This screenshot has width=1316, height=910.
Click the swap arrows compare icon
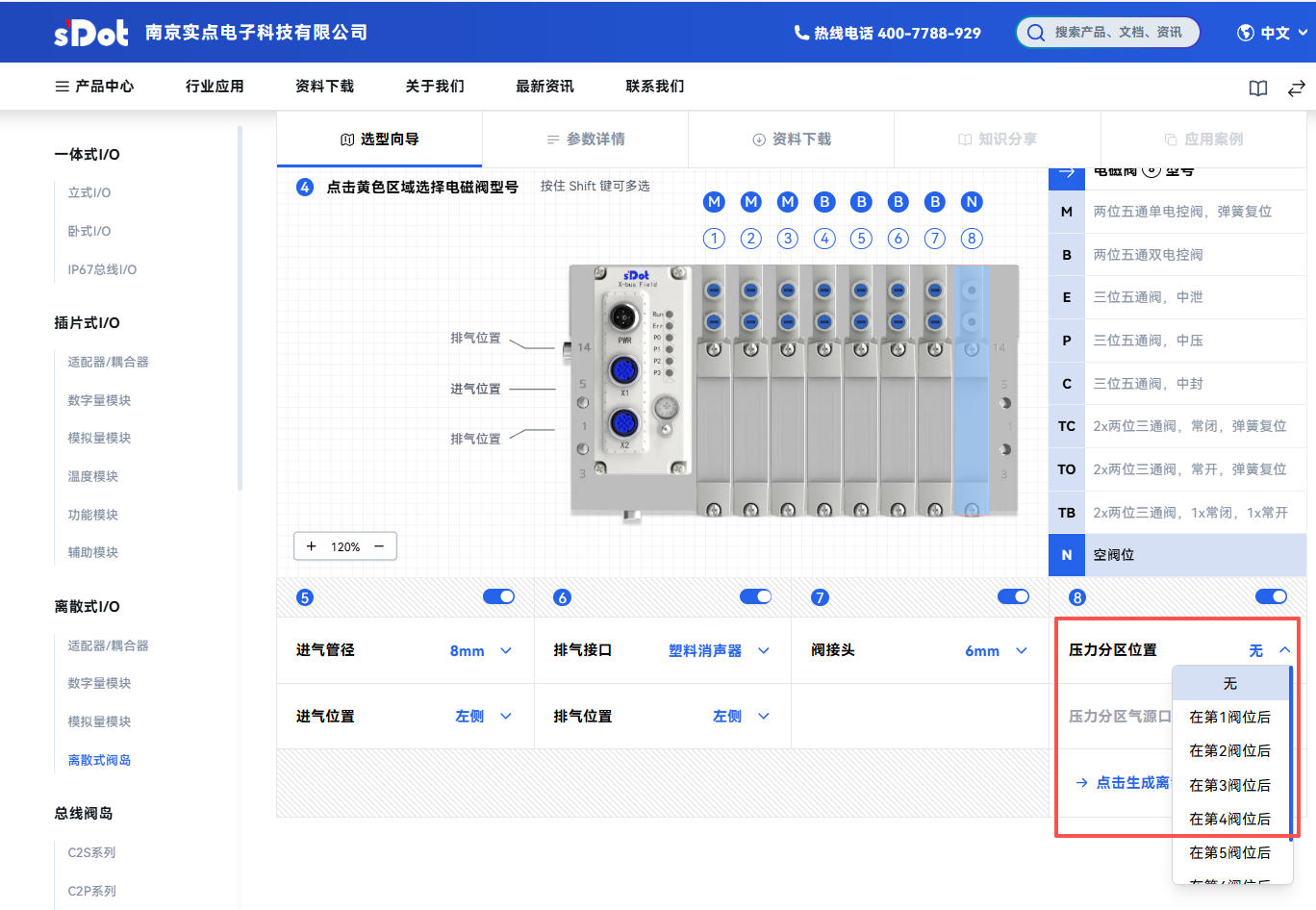tap(1296, 88)
